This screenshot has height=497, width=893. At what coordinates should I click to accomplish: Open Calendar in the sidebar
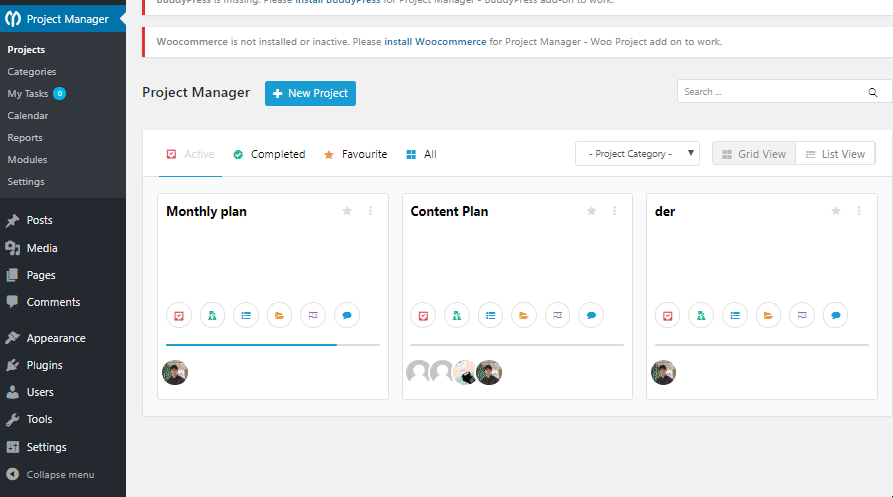[x=28, y=116]
